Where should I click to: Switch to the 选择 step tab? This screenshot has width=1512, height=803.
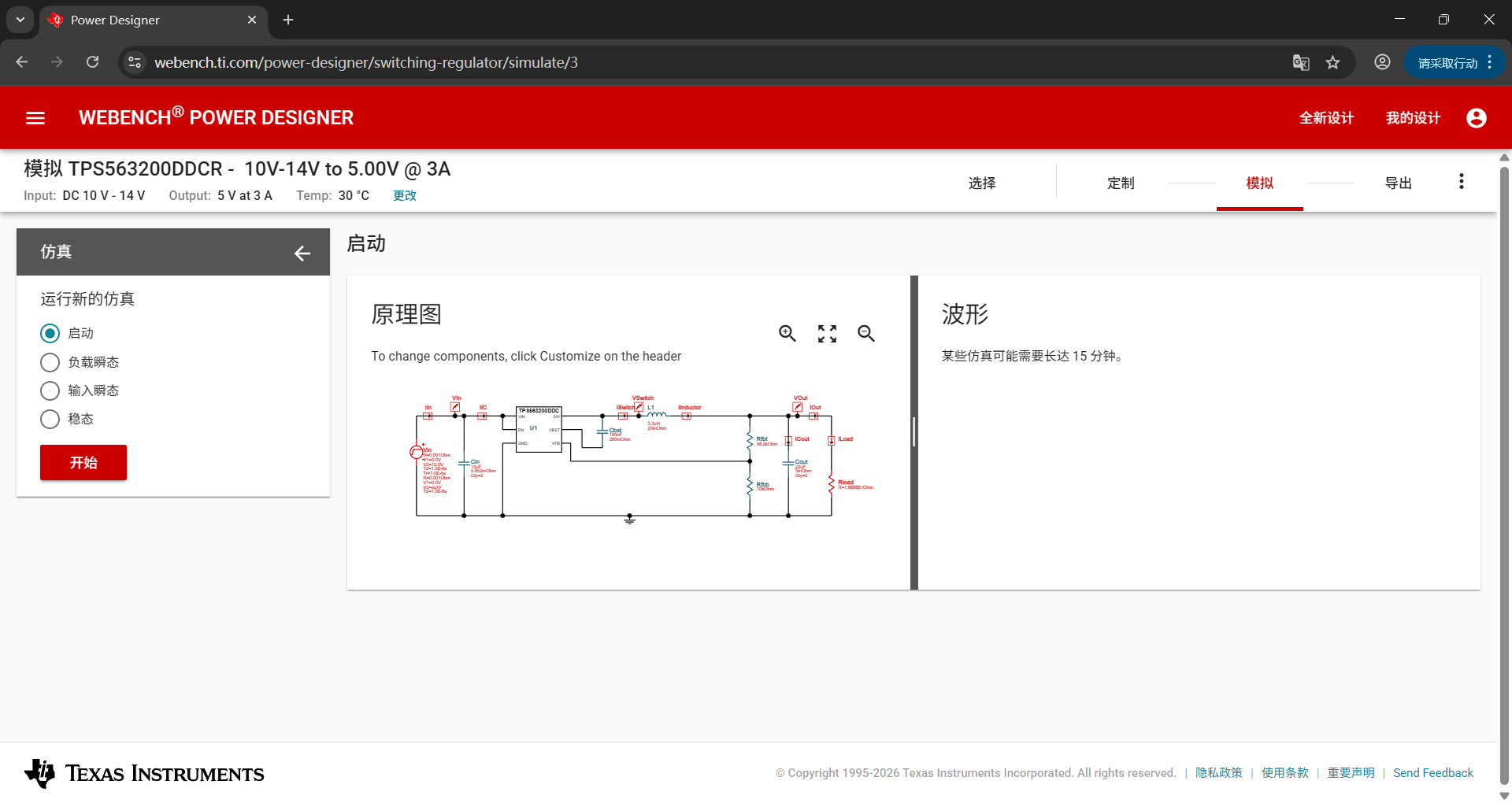click(x=982, y=183)
